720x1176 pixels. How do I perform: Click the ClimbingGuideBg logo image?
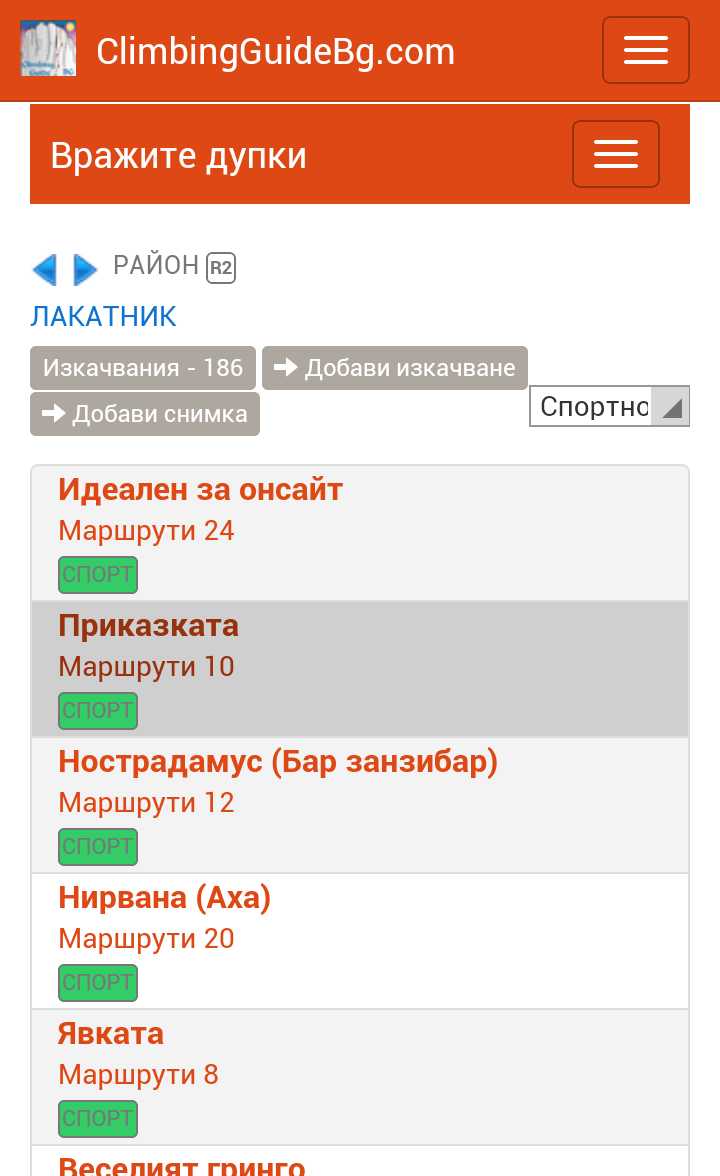(48, 49)
